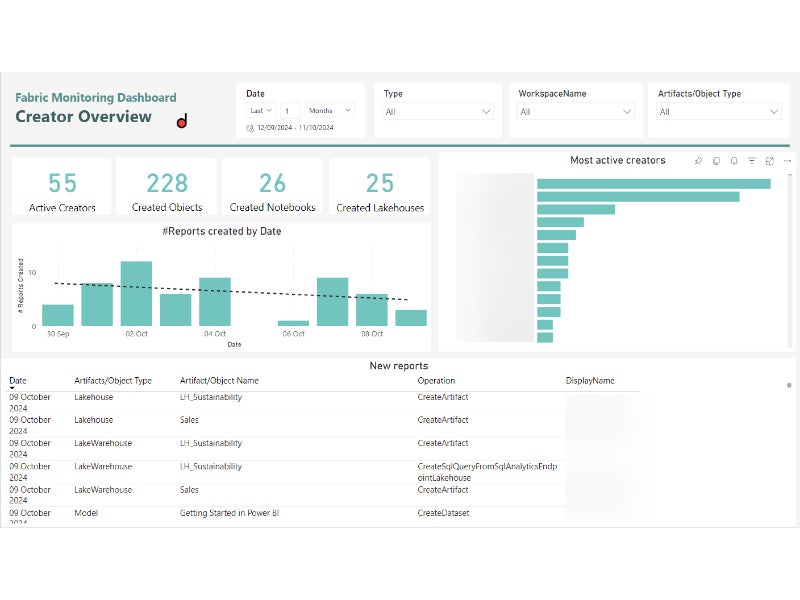Screen dimensions: 800x600
Task: Expand the WorkspaceName filter dropdown
Action: point(575,112)
